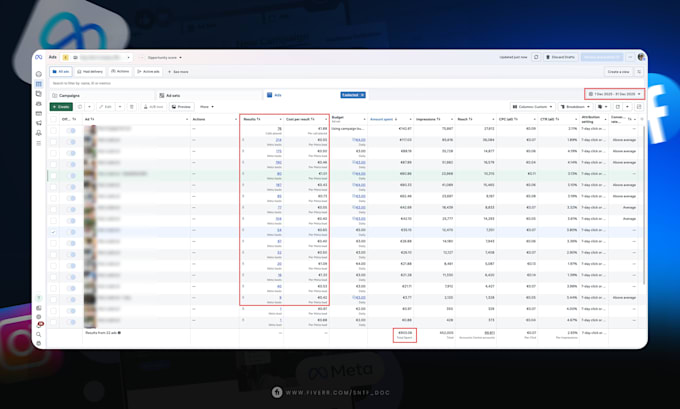
Task: Tick the select-all checkbox in table header
Action: (53, 119)
